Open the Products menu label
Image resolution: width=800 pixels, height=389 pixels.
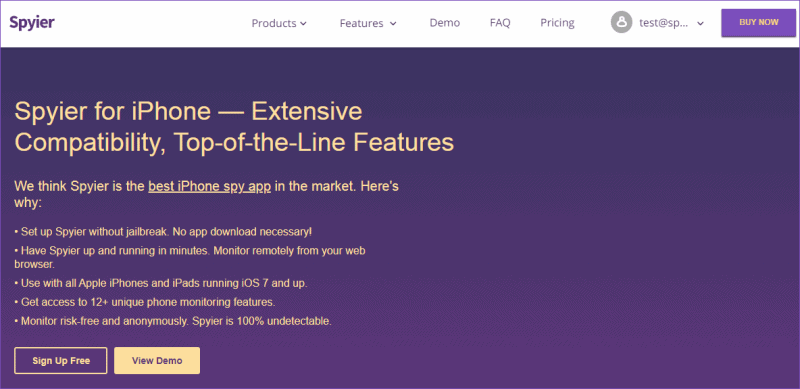(x=274, y=23)
